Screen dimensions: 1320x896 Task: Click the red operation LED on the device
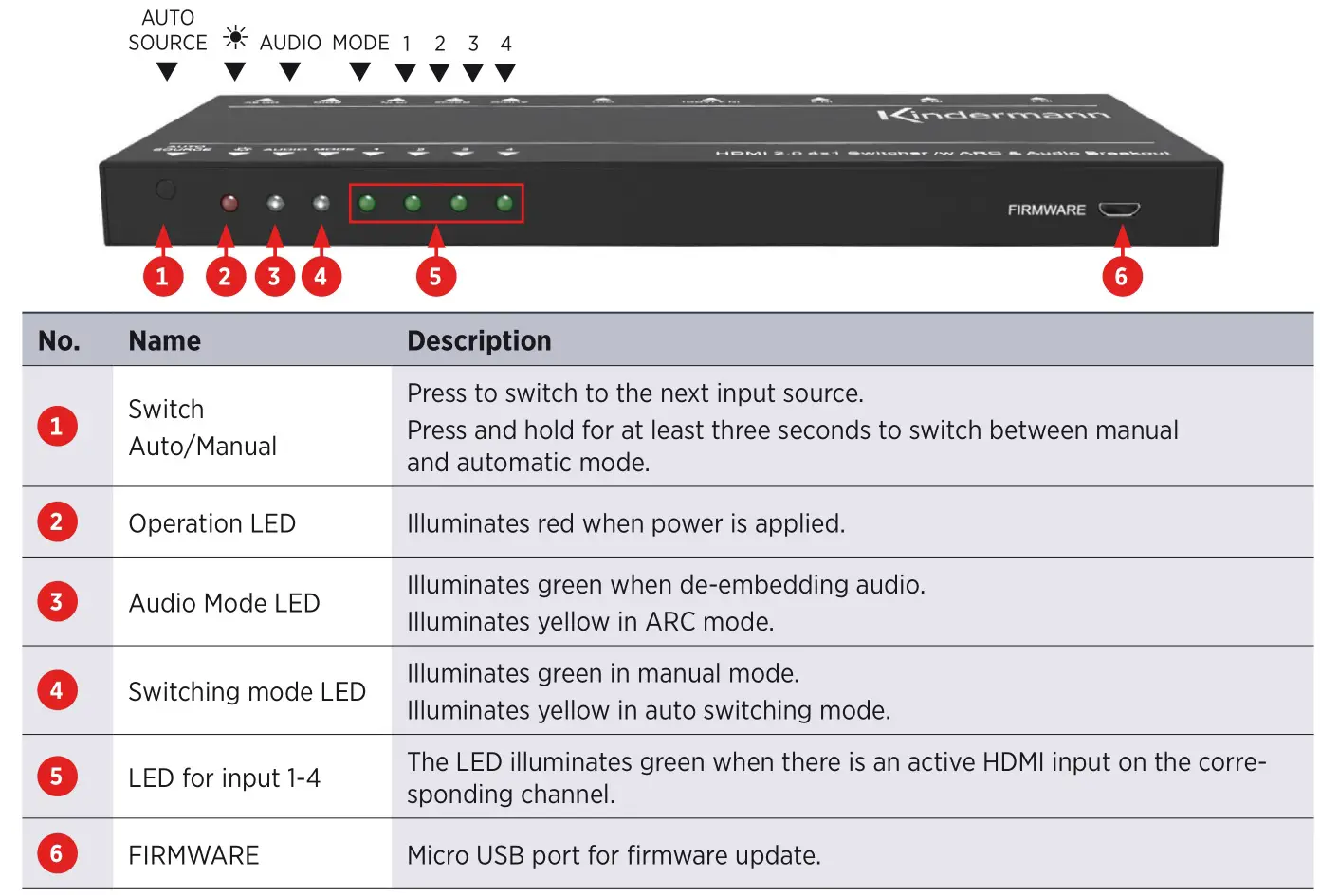[x=229, y=203]
